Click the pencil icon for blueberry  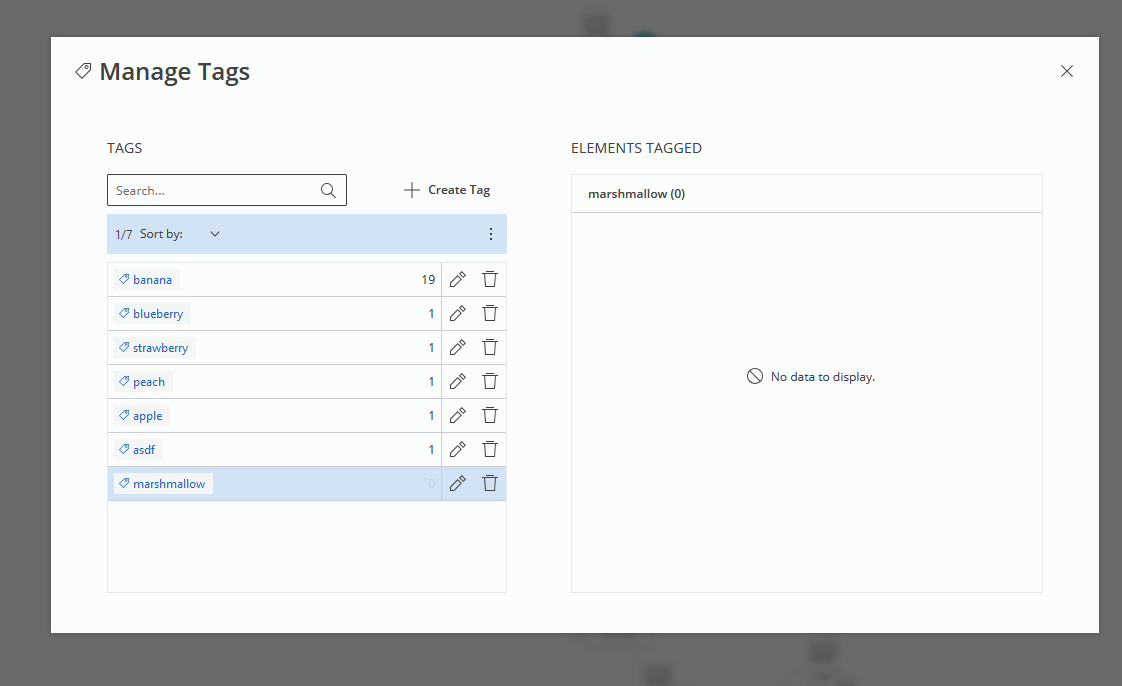[458, 314]
